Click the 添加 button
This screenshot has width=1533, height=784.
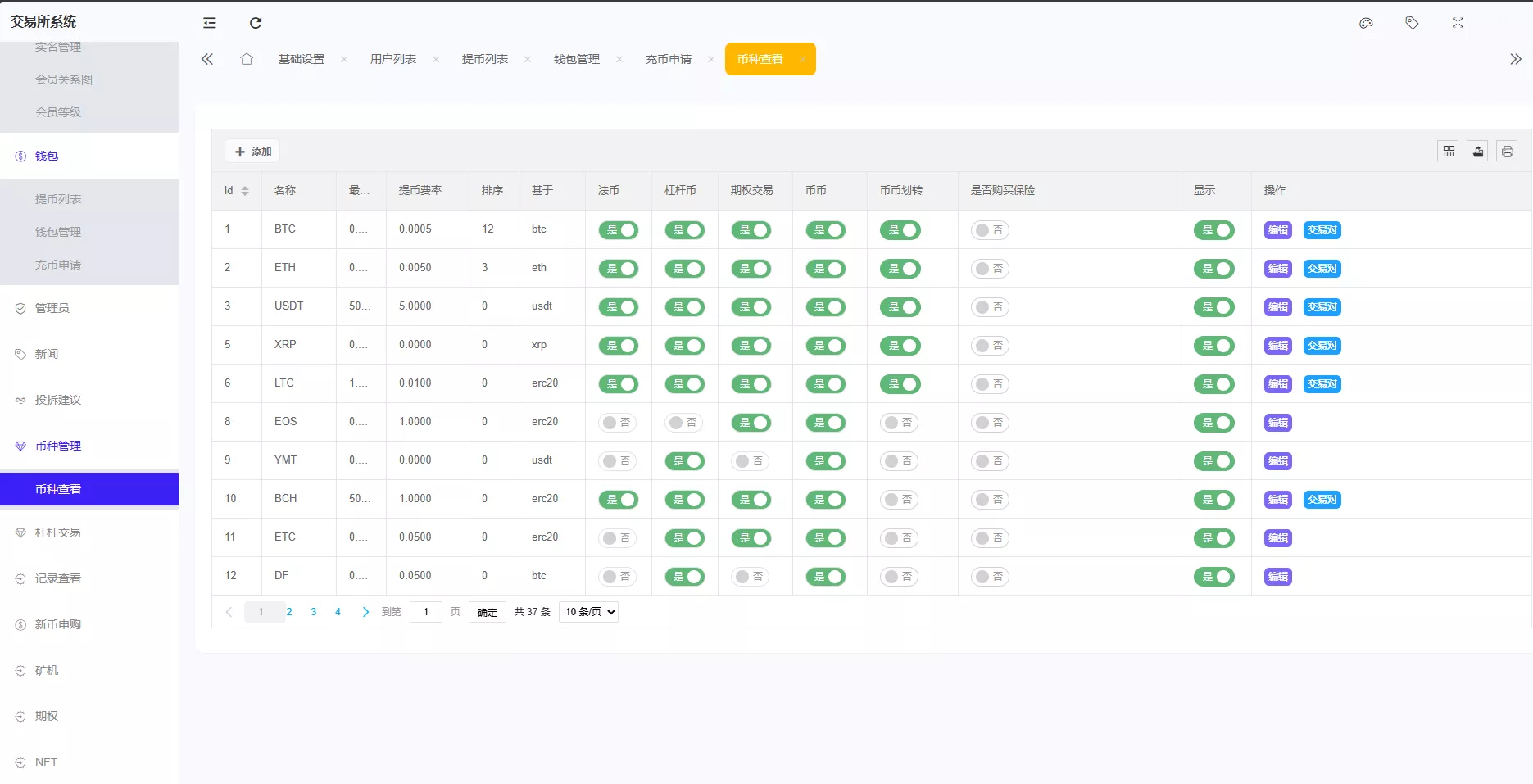click(253, 152)
